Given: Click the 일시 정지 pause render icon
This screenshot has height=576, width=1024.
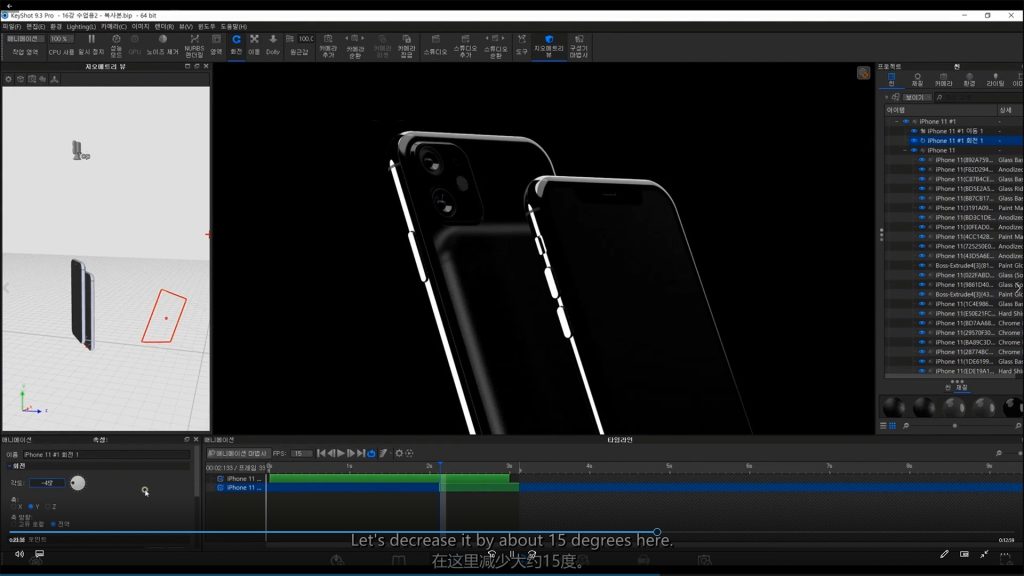Looking at the screenshot, I should 91,43.
